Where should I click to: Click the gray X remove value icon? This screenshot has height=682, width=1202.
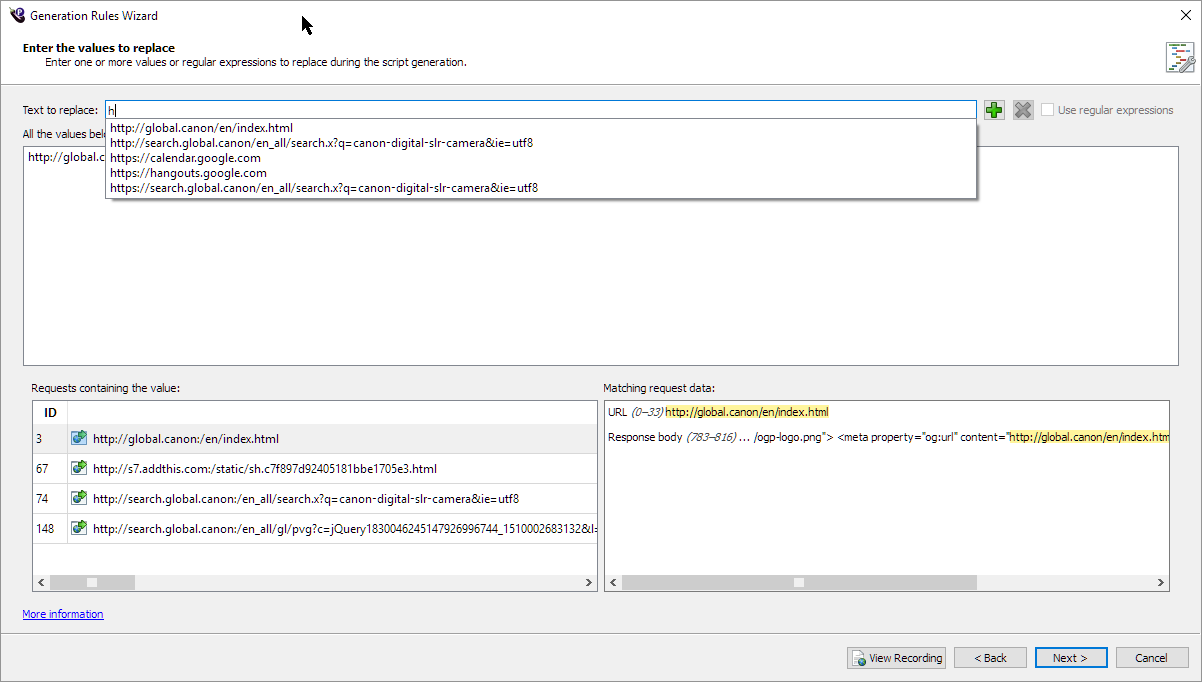1022,110
